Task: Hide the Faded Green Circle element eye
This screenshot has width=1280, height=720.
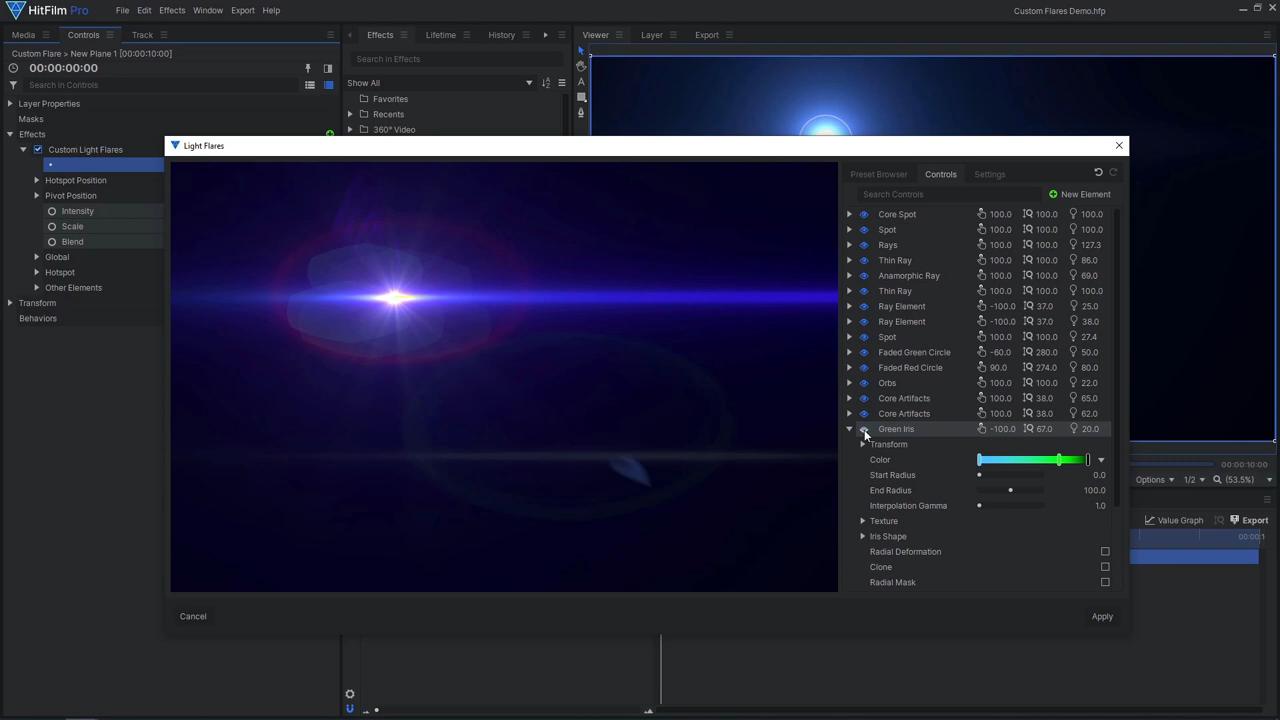Action: coord(864,352)
